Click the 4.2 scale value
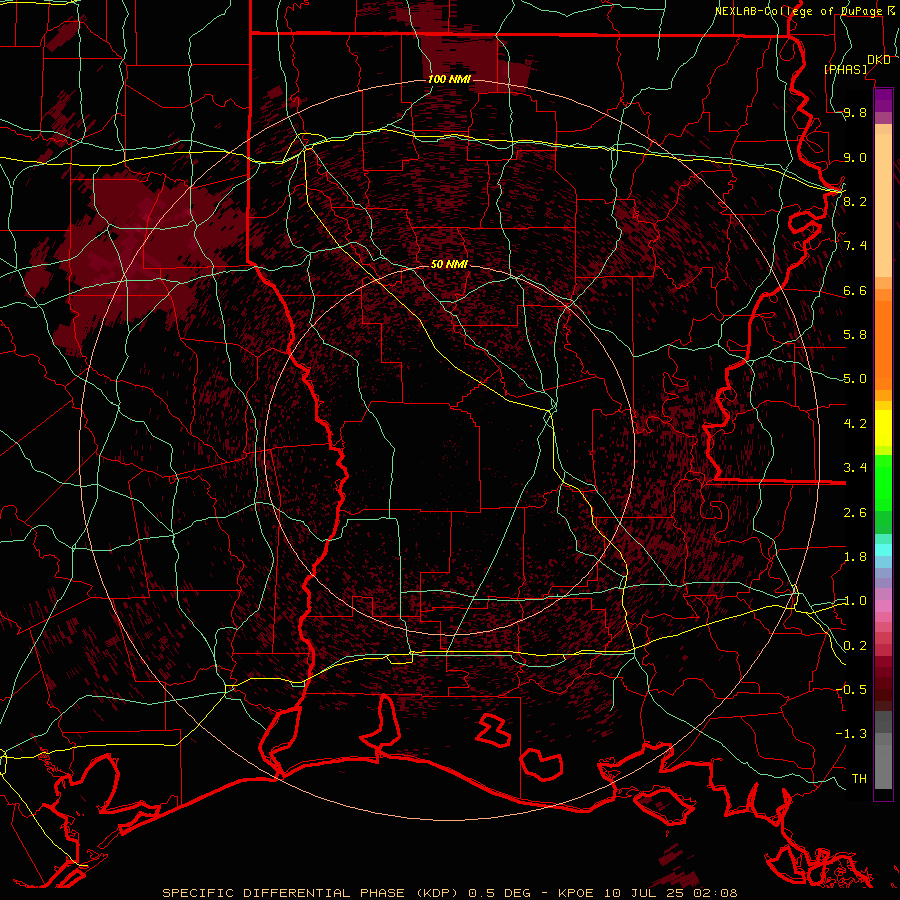This screenshot has width=900, height=900. (x=855, y=424)
